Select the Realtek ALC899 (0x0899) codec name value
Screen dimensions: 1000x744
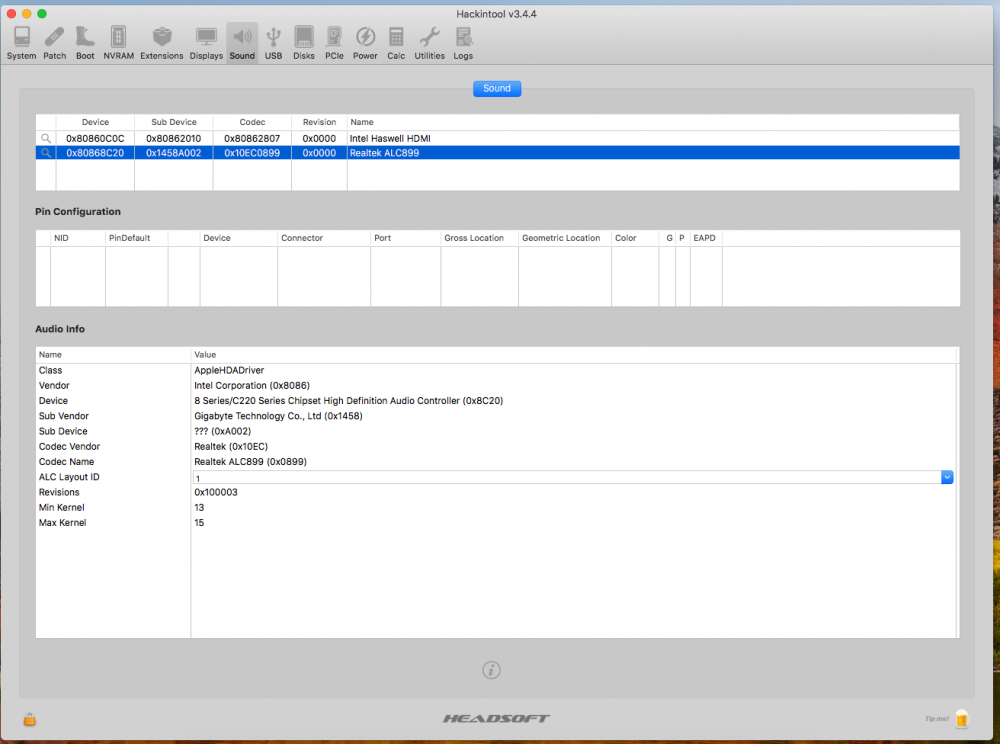[250, 462]
